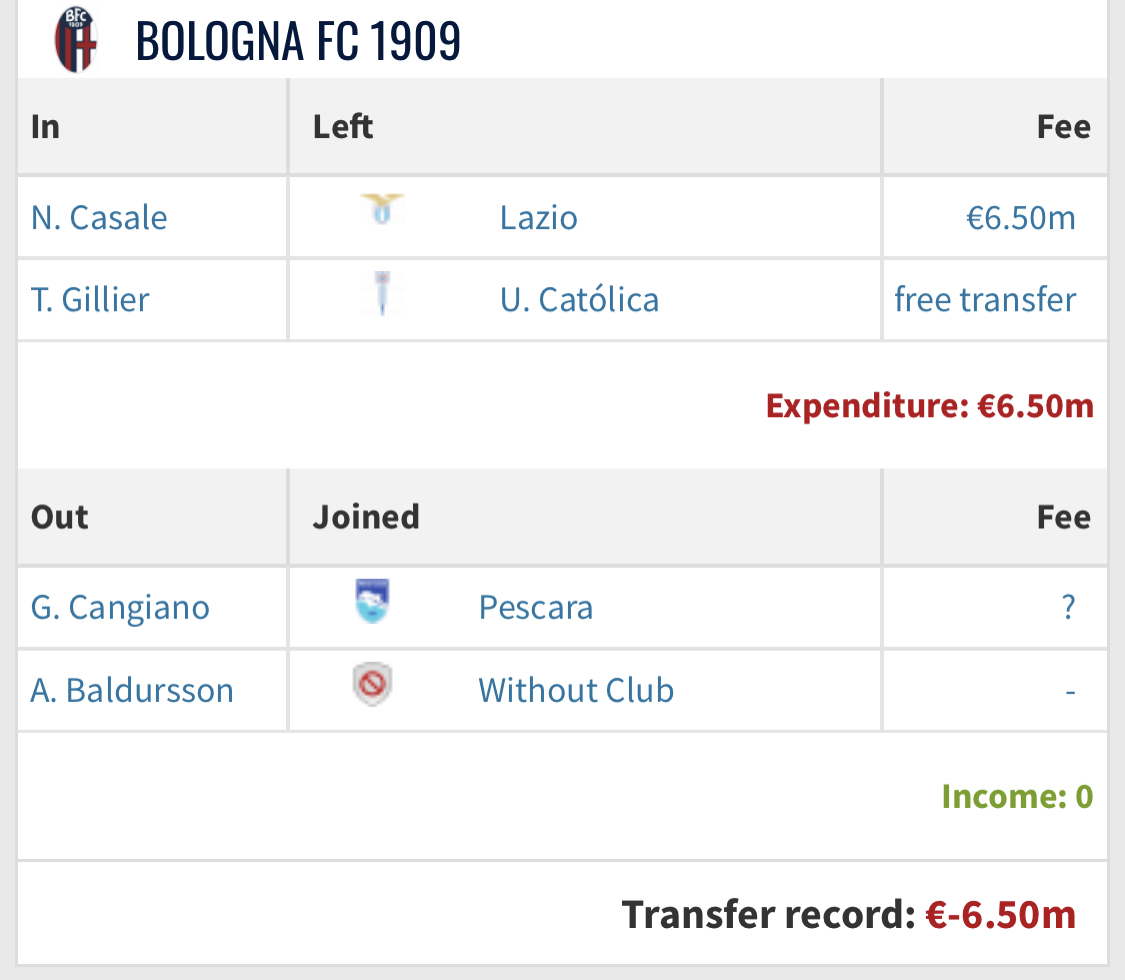The height and width of the screenshot is (980, 1125).
Task: Open G. Cangiano player profile
Action: (x=120, y=608)
